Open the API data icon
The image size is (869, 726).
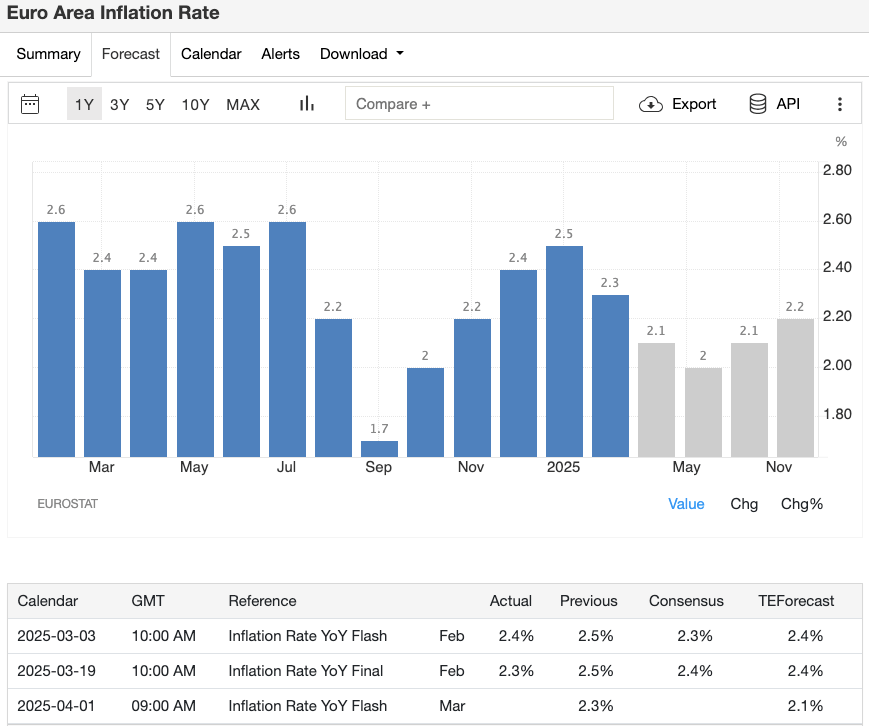tap(759, 103)
